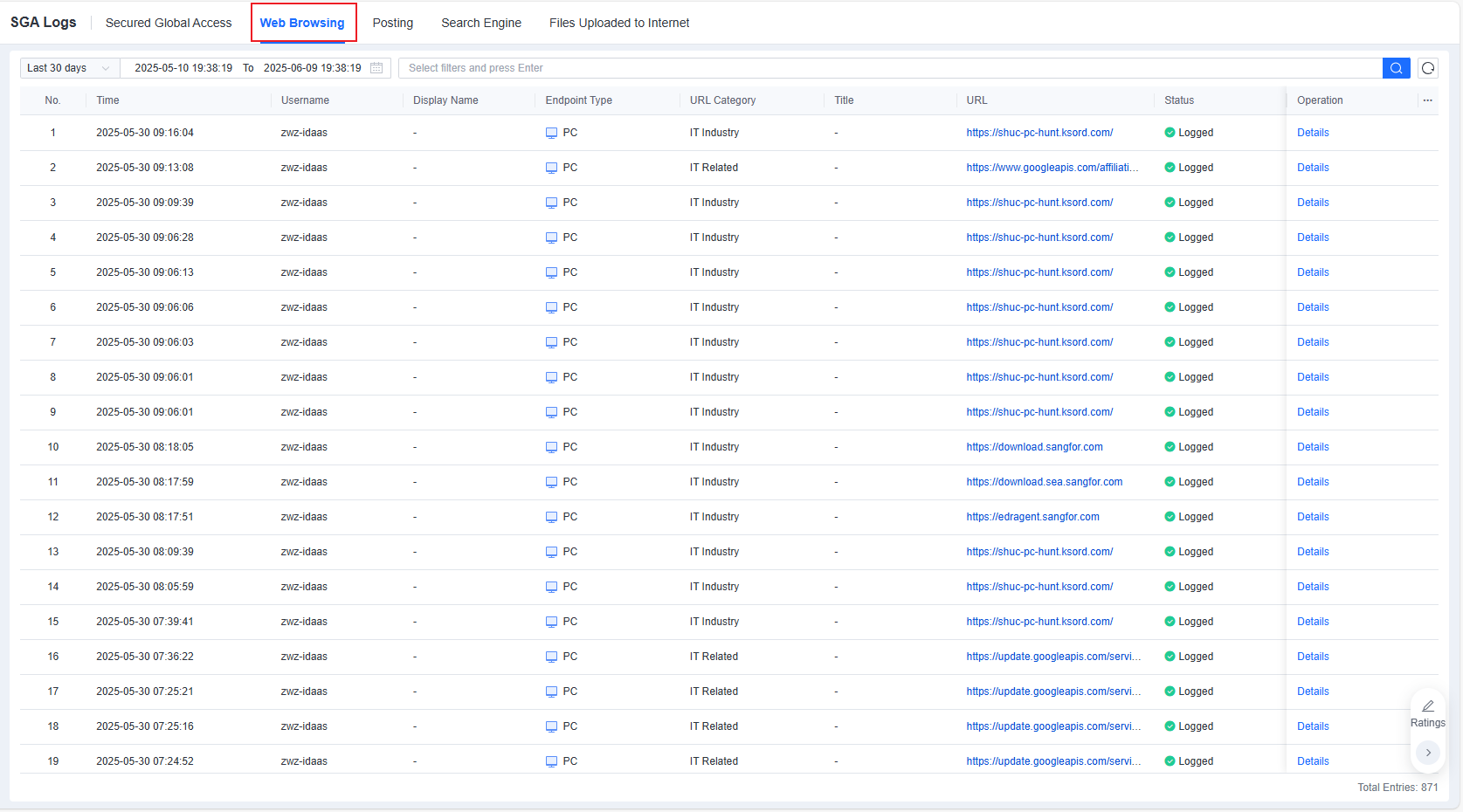Click green Logged status icon in row 1
The image size is (1463, 812).
pos(1170,133)
